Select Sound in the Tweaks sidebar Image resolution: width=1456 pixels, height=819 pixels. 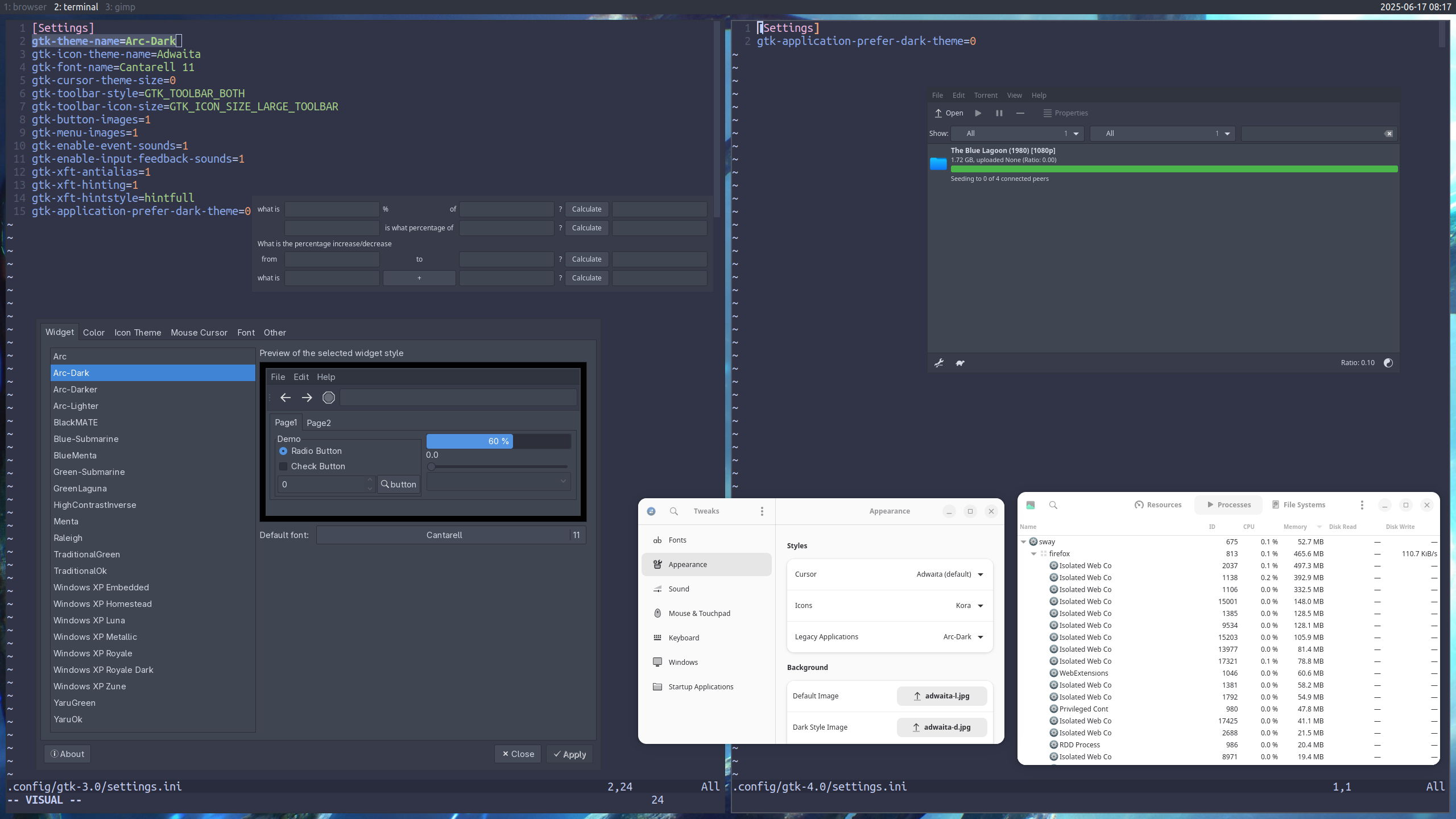coord(706,589)
